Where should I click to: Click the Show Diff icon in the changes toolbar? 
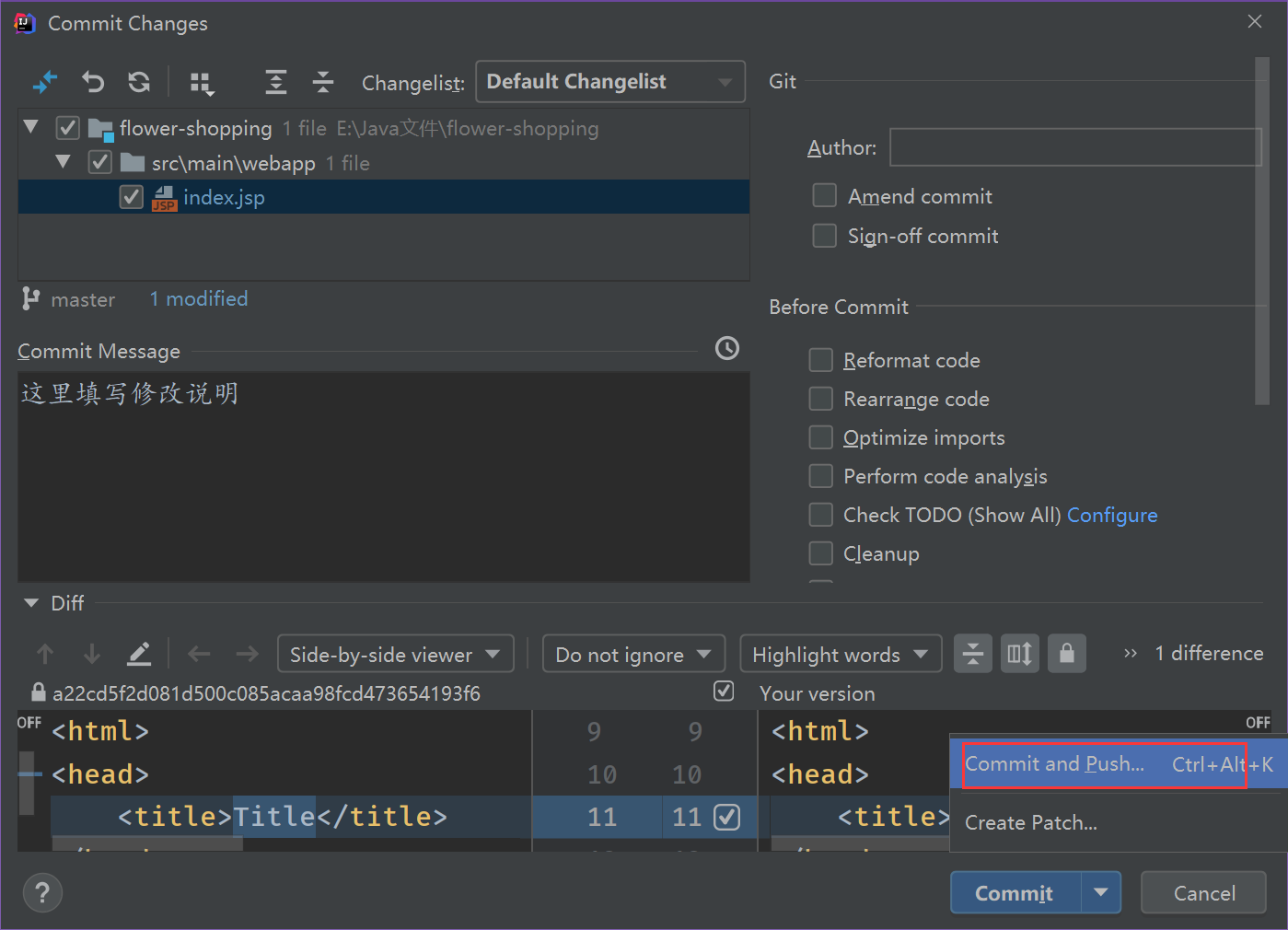point(45,82)
